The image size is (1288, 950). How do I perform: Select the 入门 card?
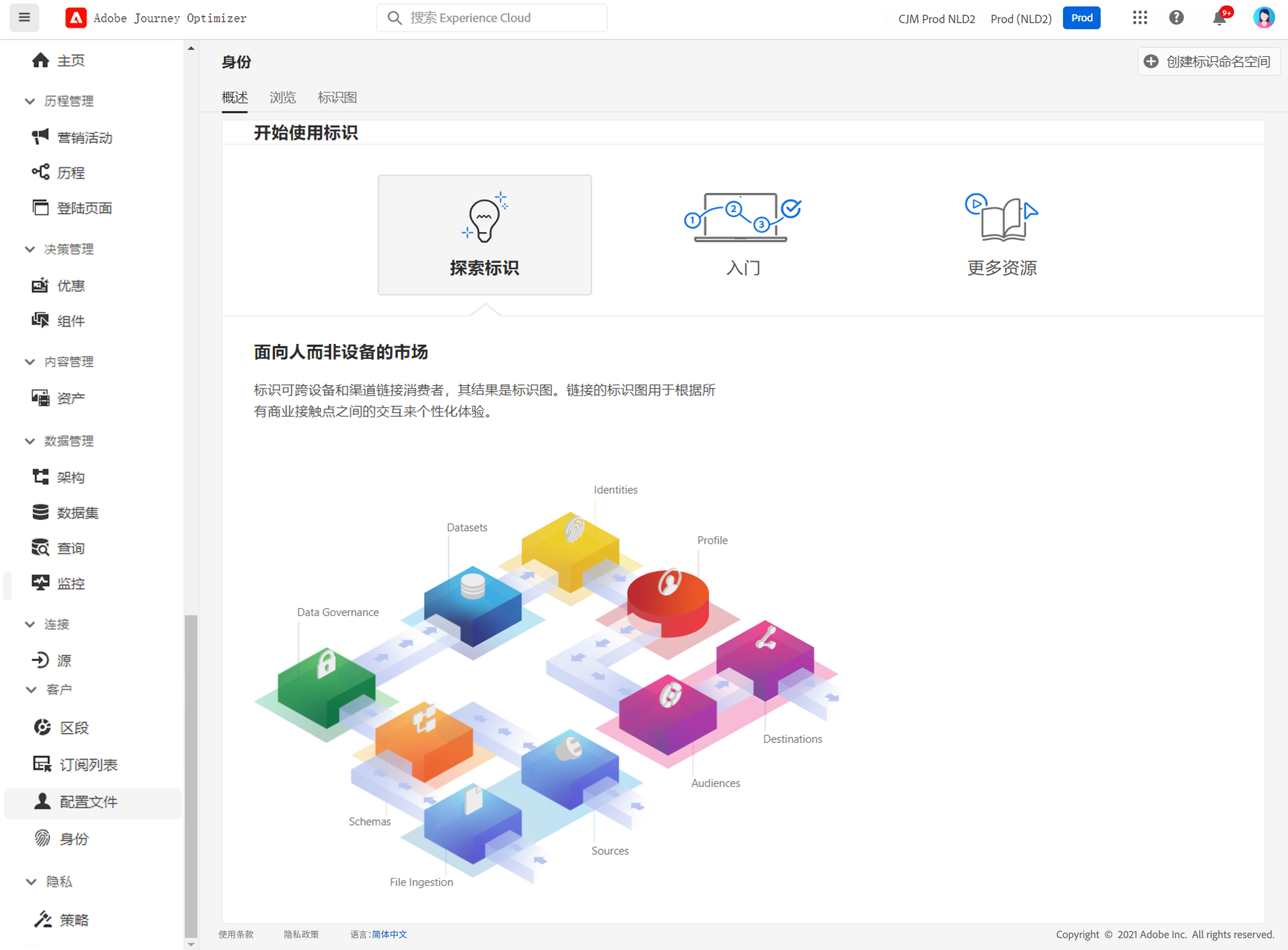743,236
